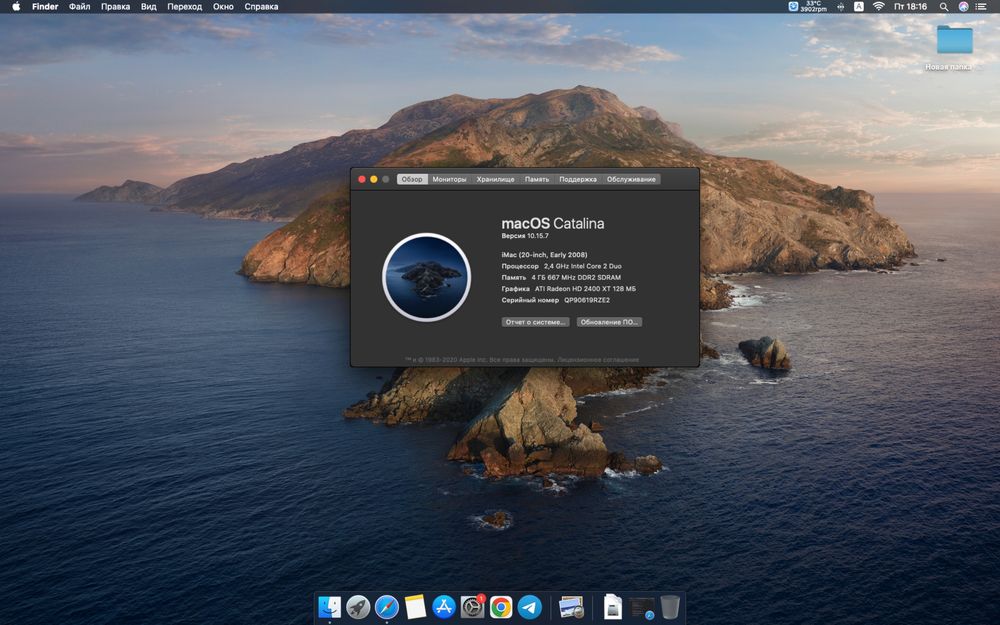Open the Finder menu

tap(45, 6)
